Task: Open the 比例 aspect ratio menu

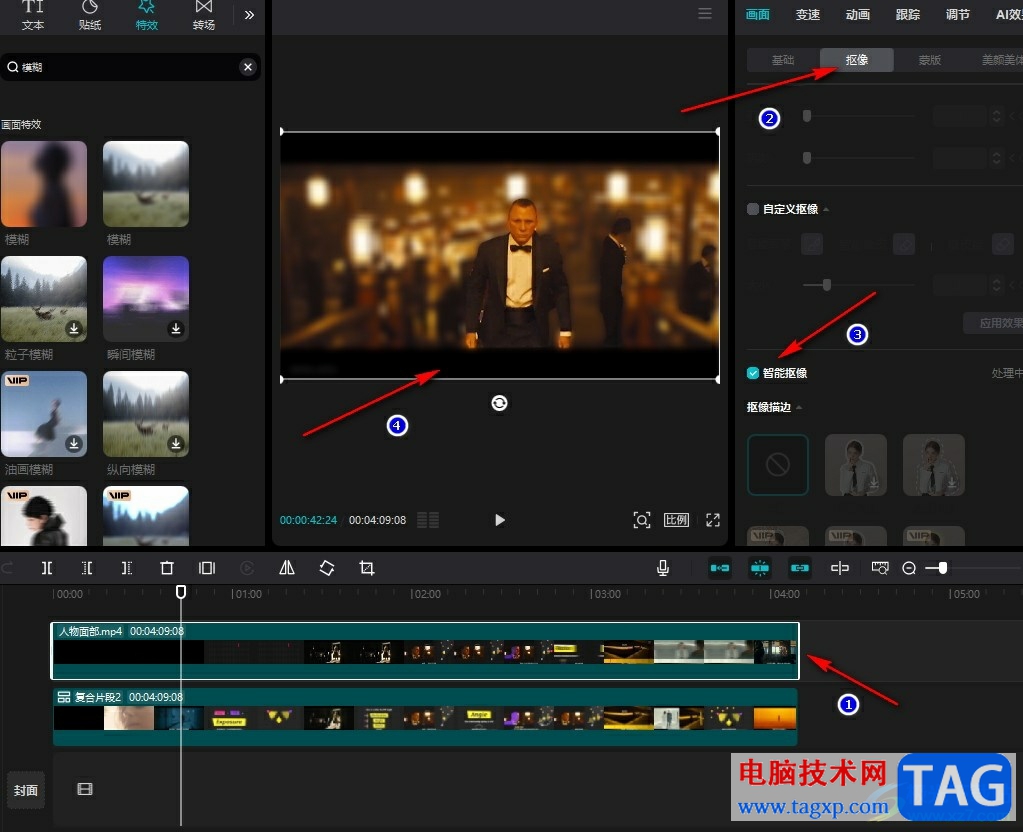Action: pos(677,520)
